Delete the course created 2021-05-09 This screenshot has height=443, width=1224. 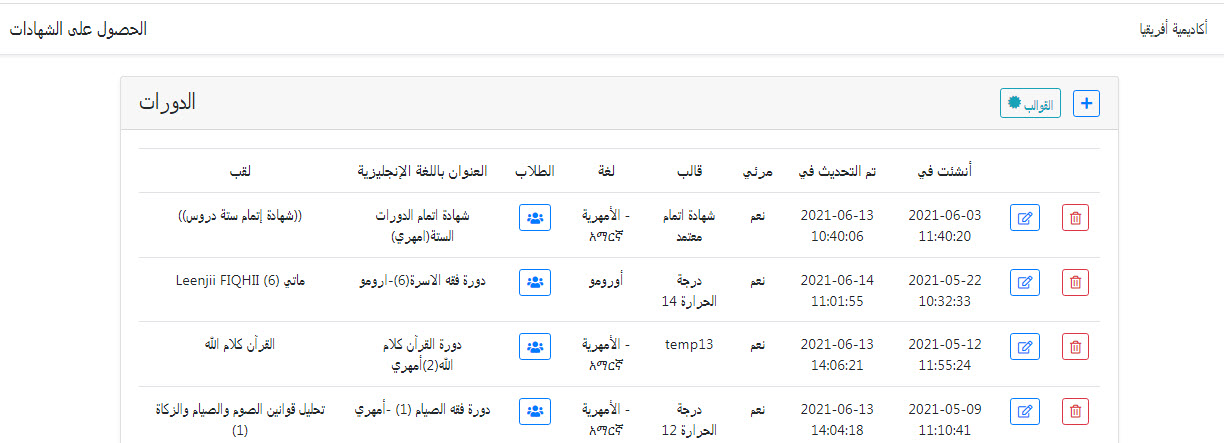coord(1075,411)
